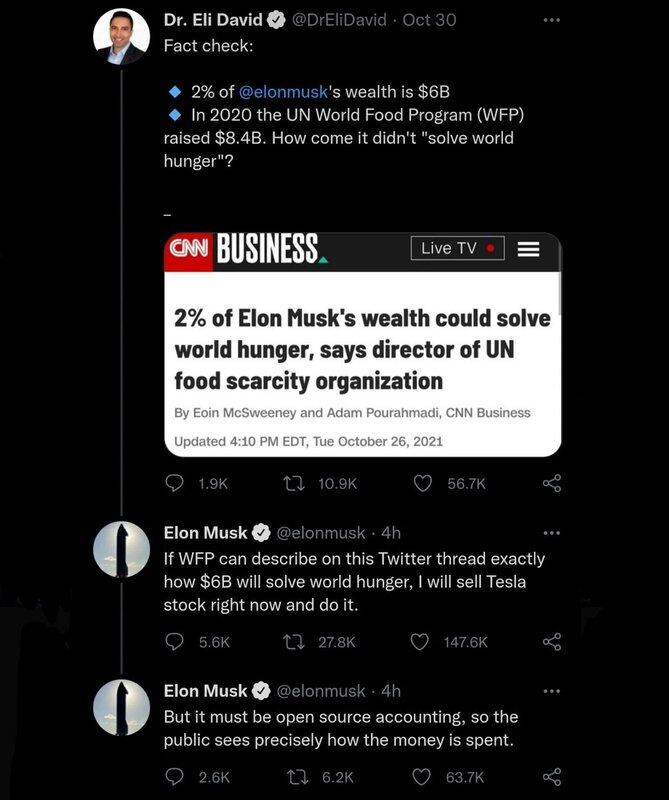Click the Live TV button

coord(457,249)
